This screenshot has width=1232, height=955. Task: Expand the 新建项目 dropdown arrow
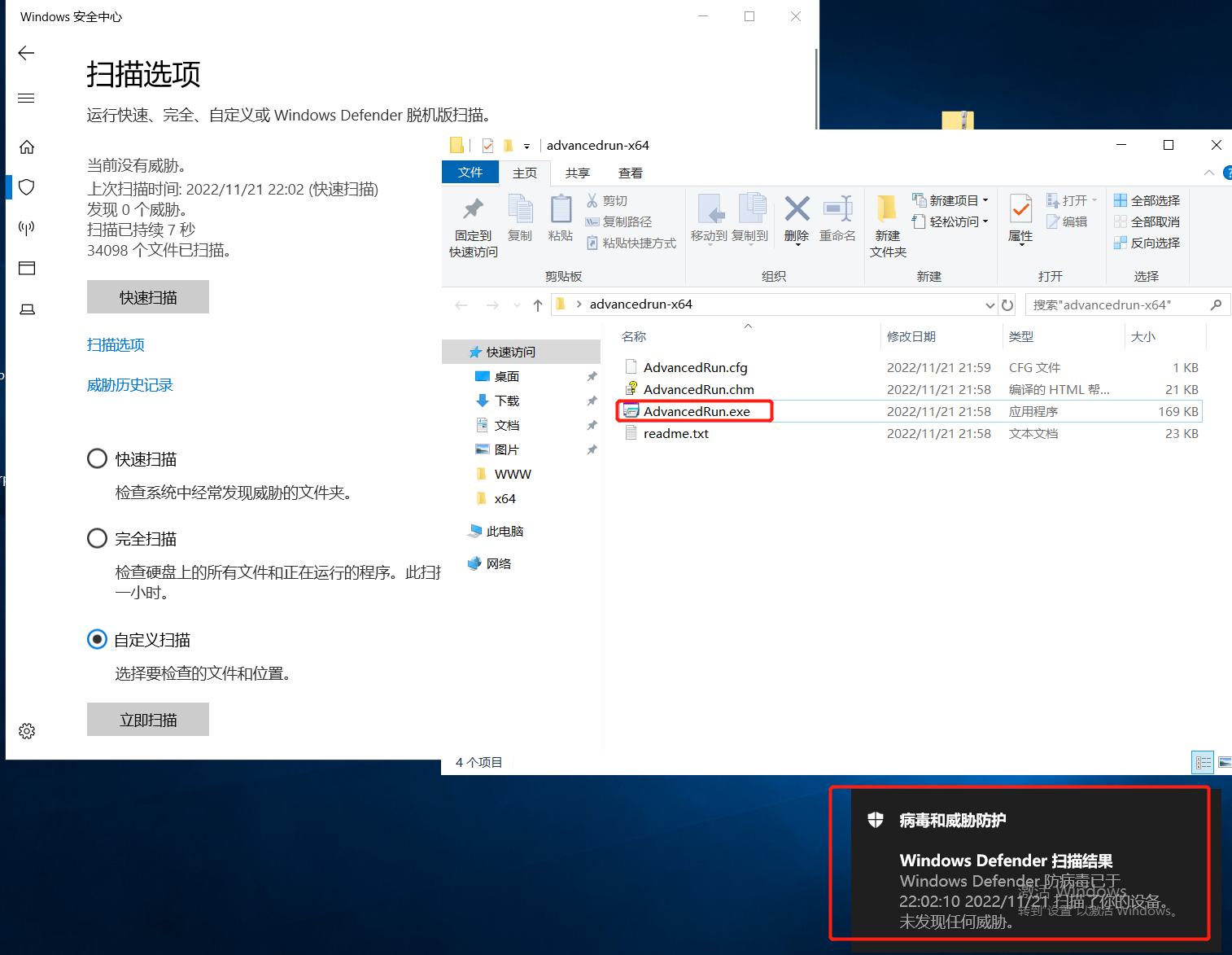coord(985,199)
